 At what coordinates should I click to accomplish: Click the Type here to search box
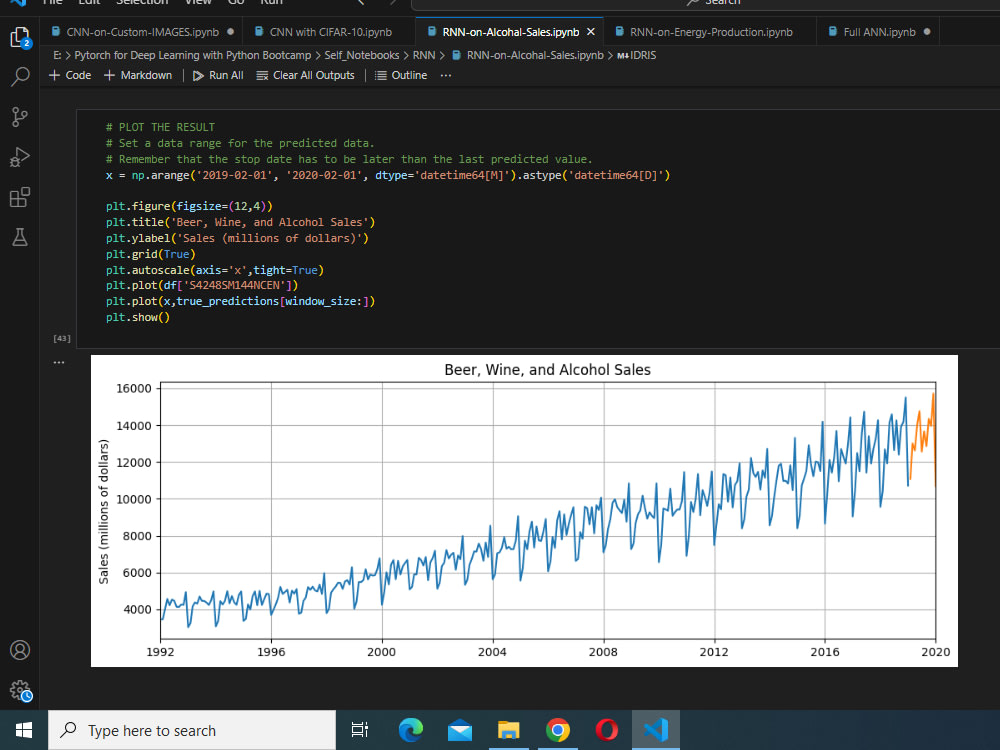coord(192,730)
